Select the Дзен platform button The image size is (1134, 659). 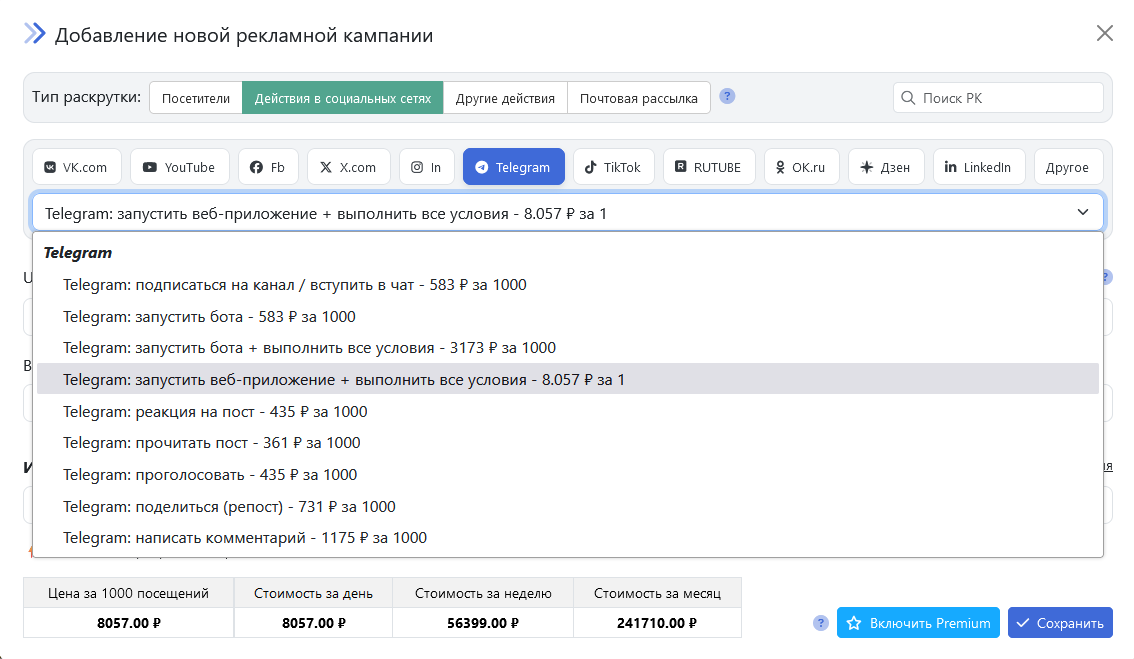click(x=885, y=167)
